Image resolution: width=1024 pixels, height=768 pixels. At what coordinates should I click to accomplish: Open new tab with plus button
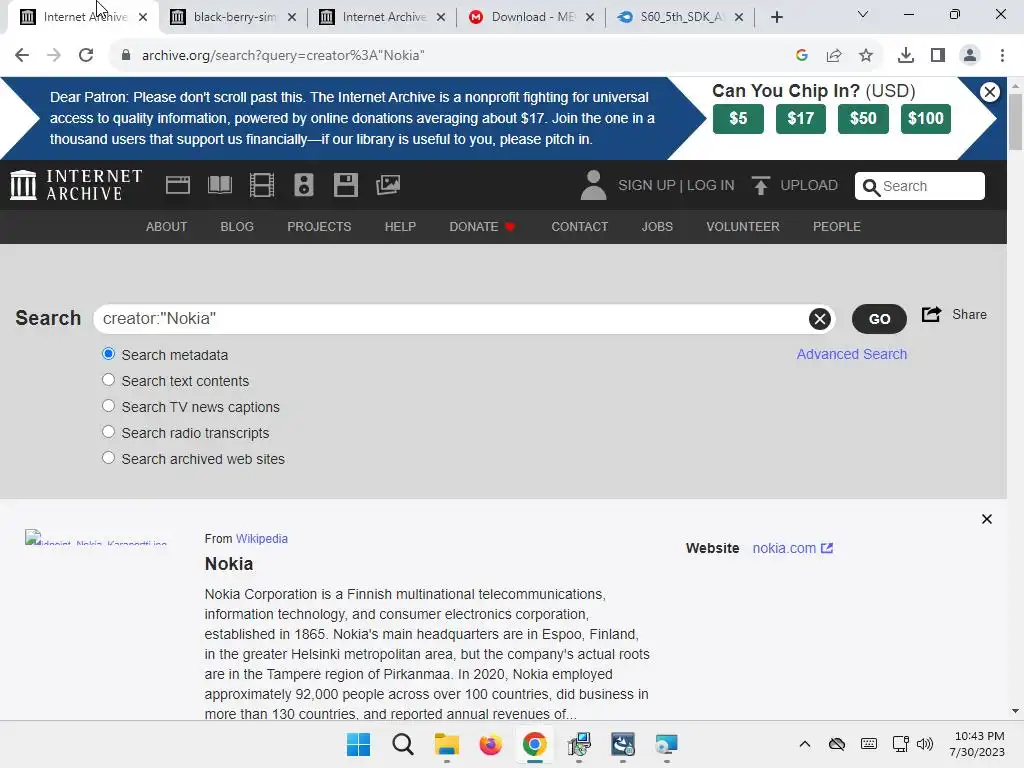[776, 17]
